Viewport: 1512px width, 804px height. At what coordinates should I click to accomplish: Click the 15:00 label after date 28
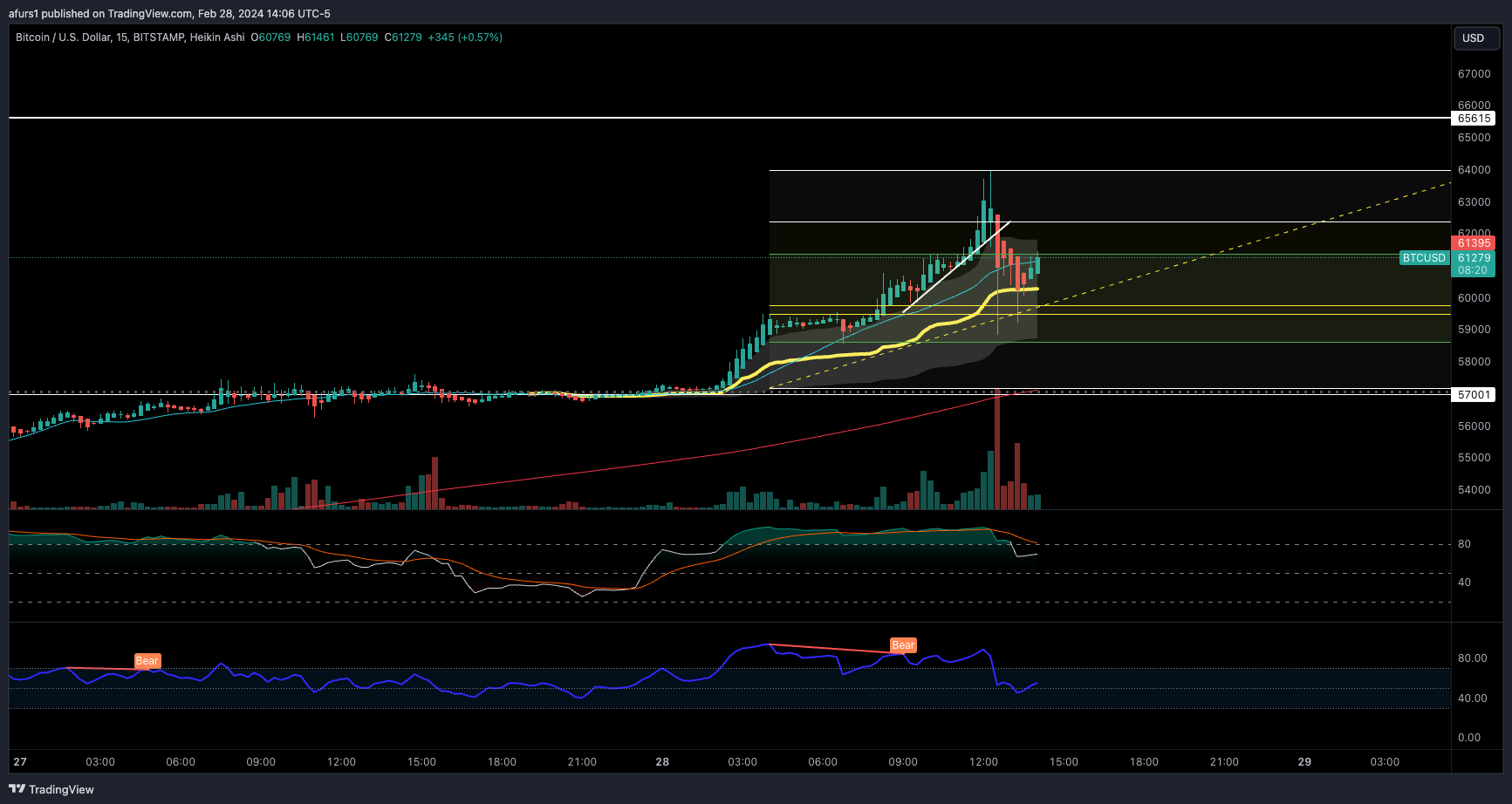tap(1064, 762)
